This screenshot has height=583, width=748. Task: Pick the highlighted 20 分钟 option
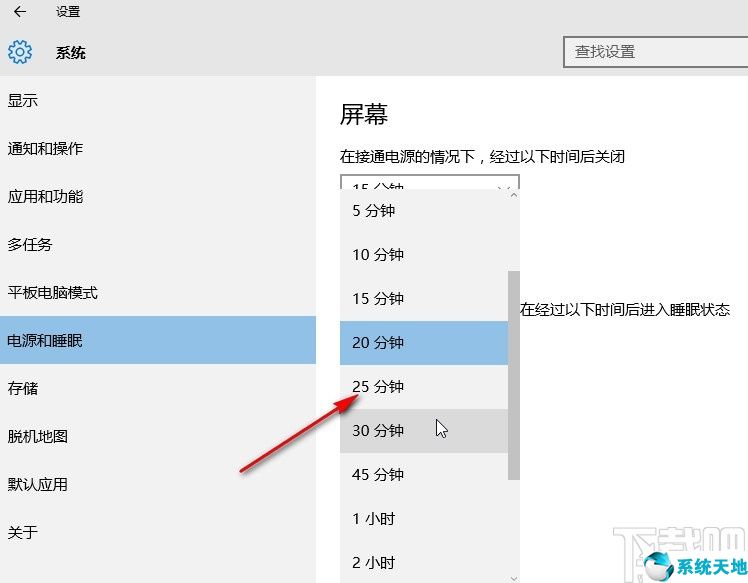coord(424,343)
